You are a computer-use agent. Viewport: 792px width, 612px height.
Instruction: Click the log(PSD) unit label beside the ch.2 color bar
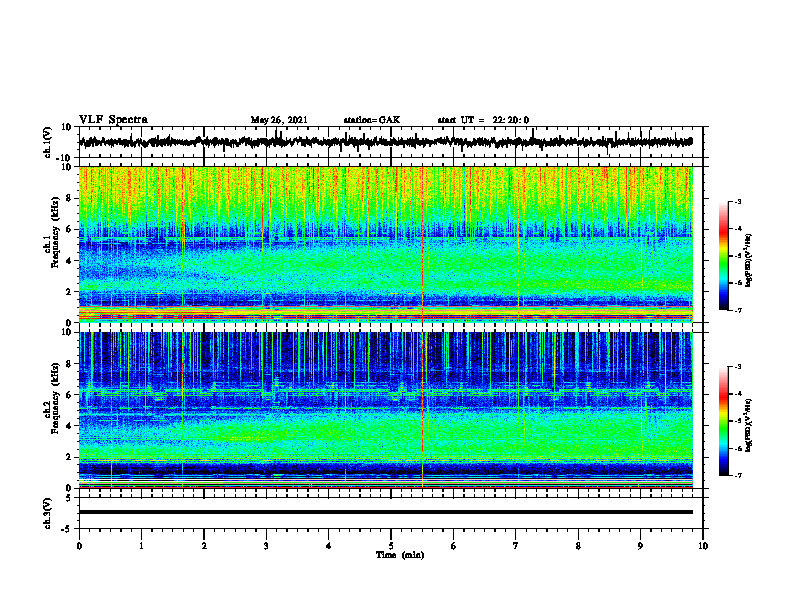click(749, 426)
